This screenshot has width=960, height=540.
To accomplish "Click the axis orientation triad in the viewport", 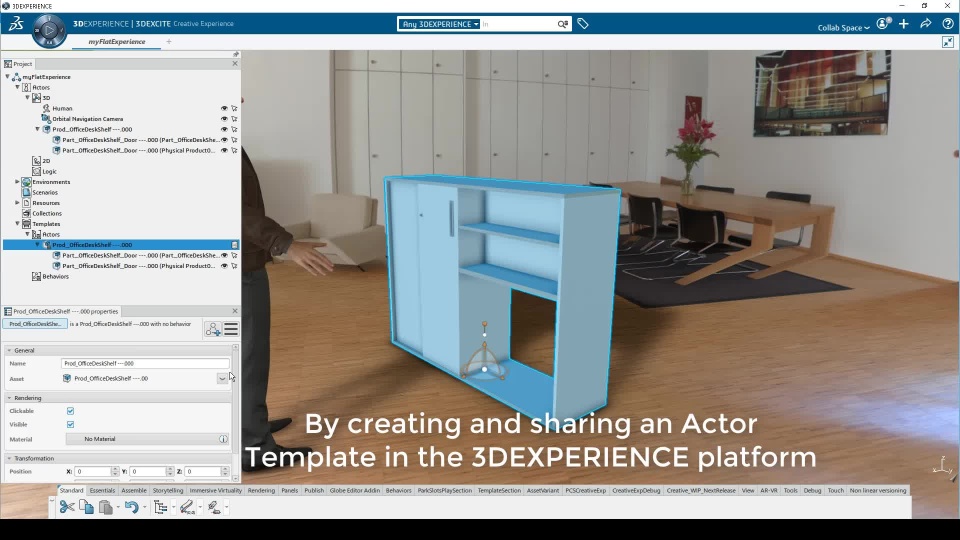I will 942,465.
